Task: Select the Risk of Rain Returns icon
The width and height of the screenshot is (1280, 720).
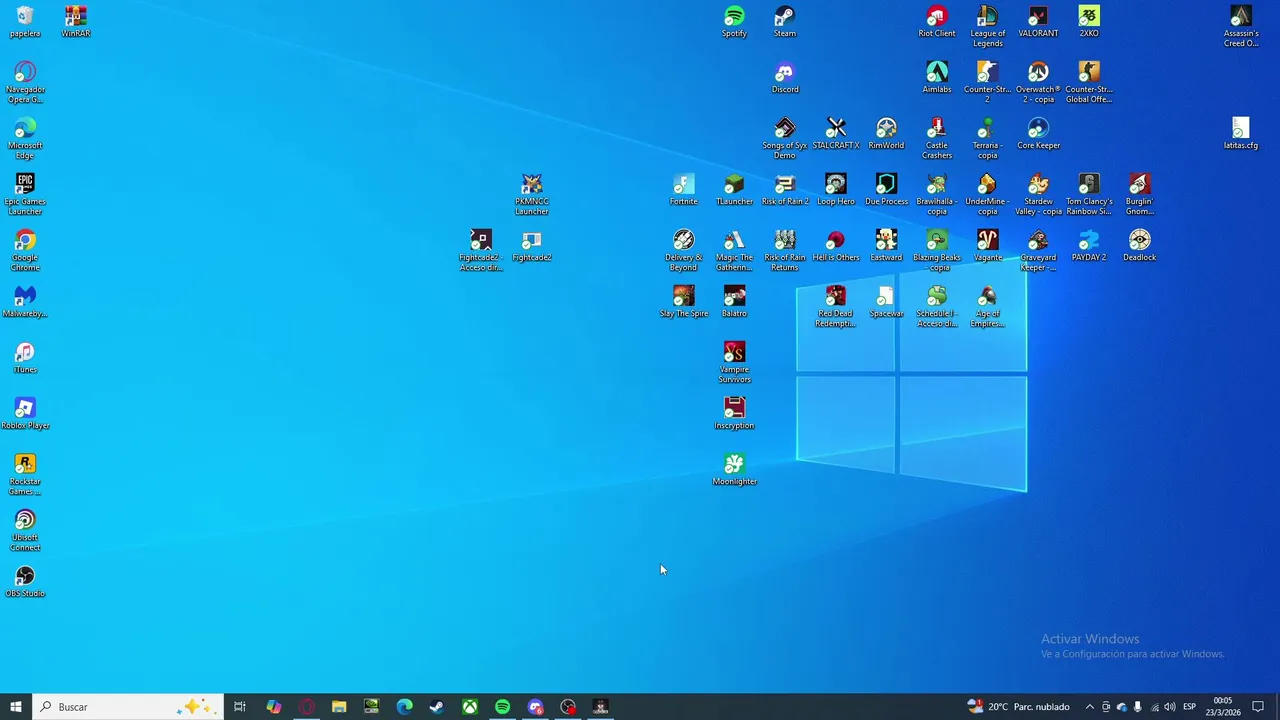Action: pyautogui.click(x=785, y=250)
